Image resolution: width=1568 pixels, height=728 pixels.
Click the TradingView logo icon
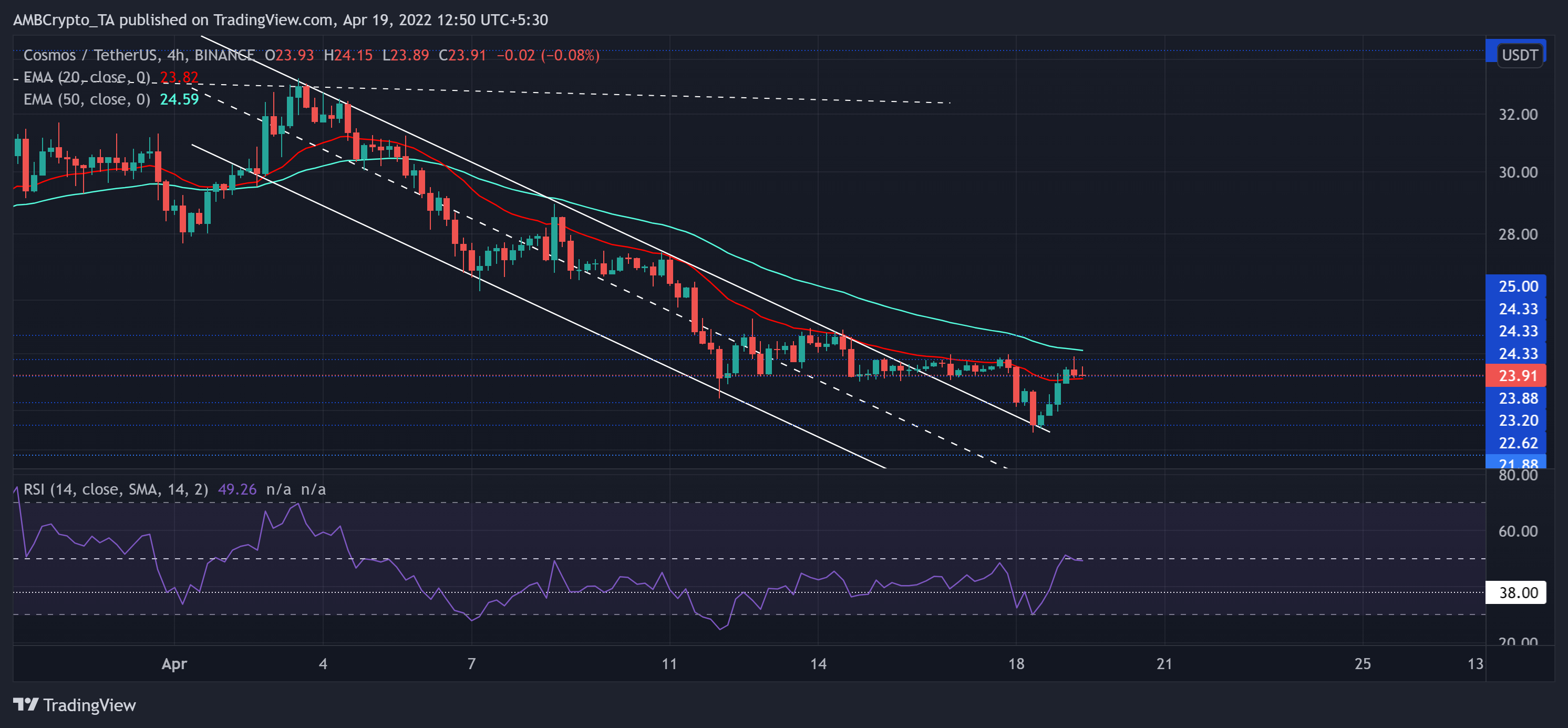[26, 704]
